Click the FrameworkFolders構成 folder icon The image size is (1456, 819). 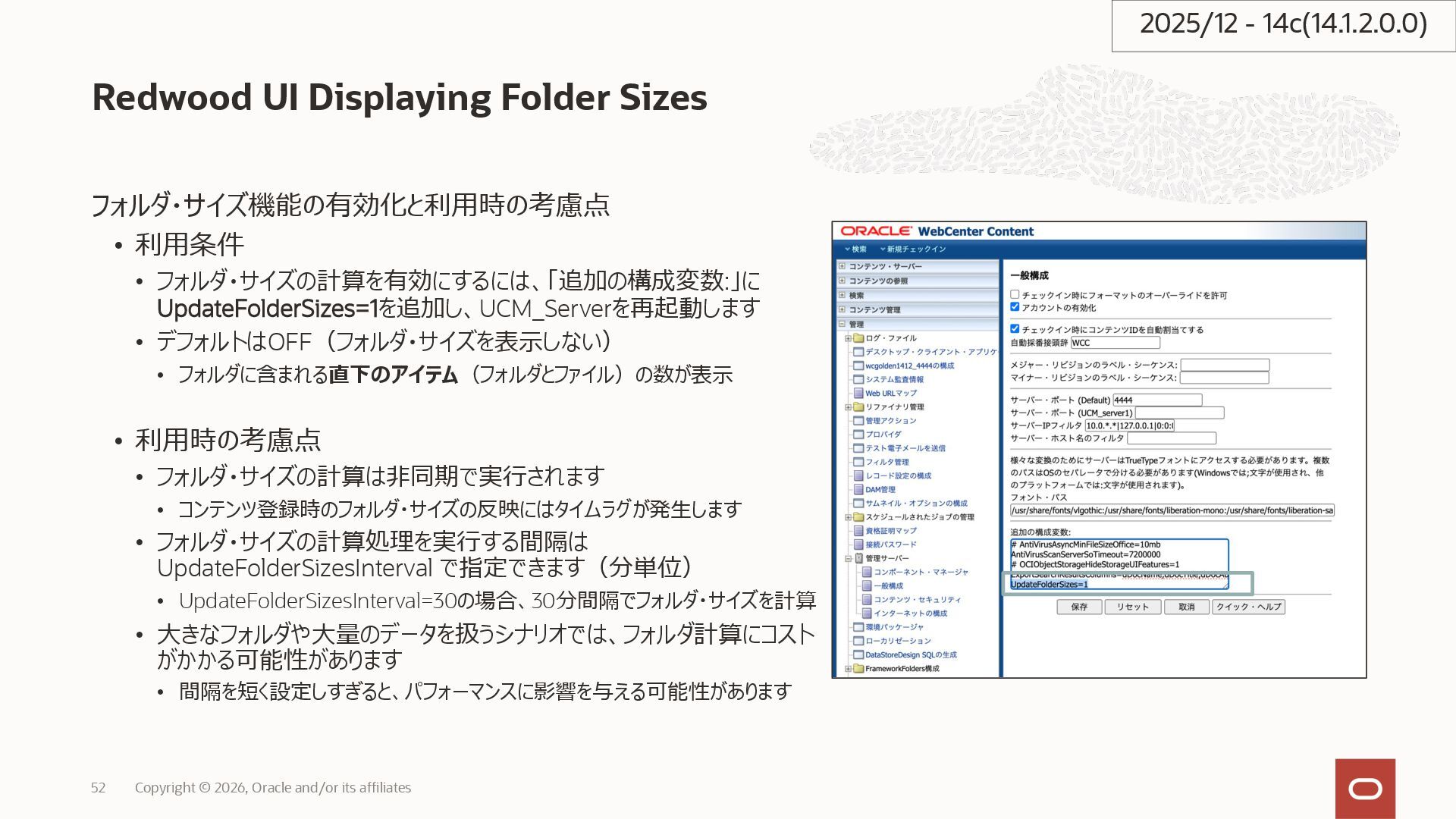[858, 669]
